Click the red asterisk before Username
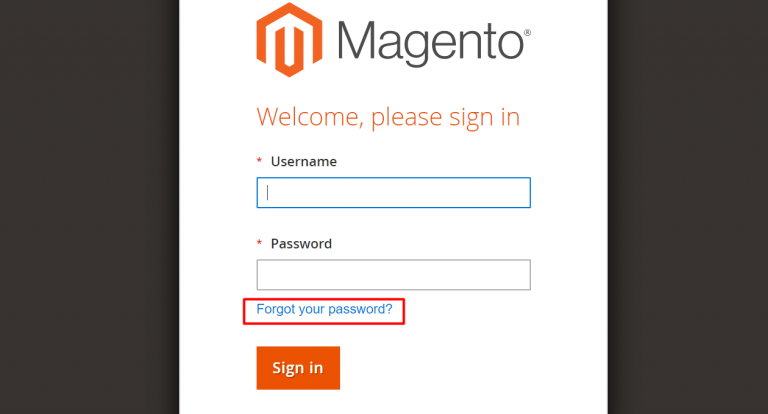768x414 pixels. click(x=260, y=161)
